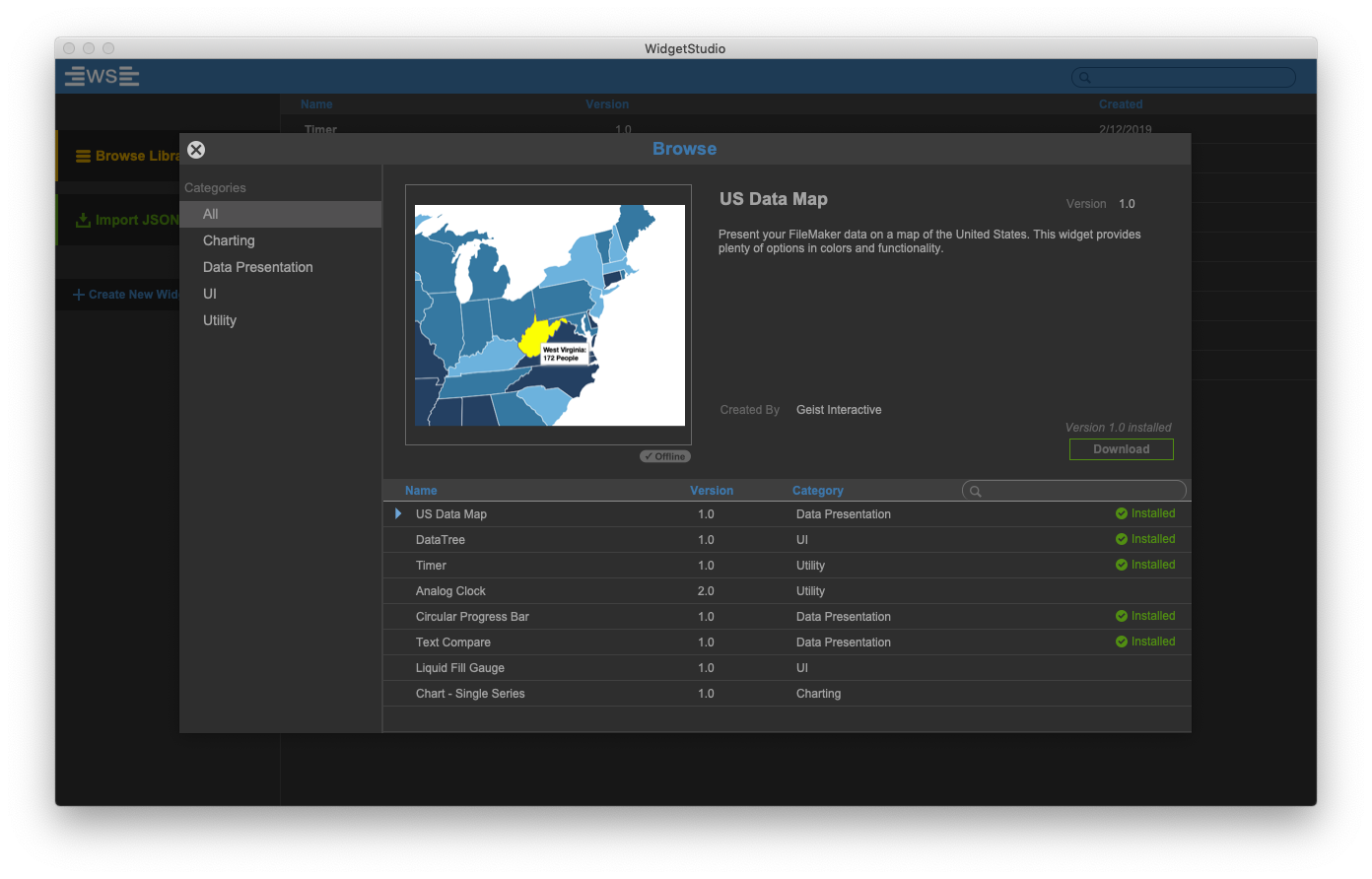
Task: Click the green check icon on US Data Map row
Action: click(1122, 513)
